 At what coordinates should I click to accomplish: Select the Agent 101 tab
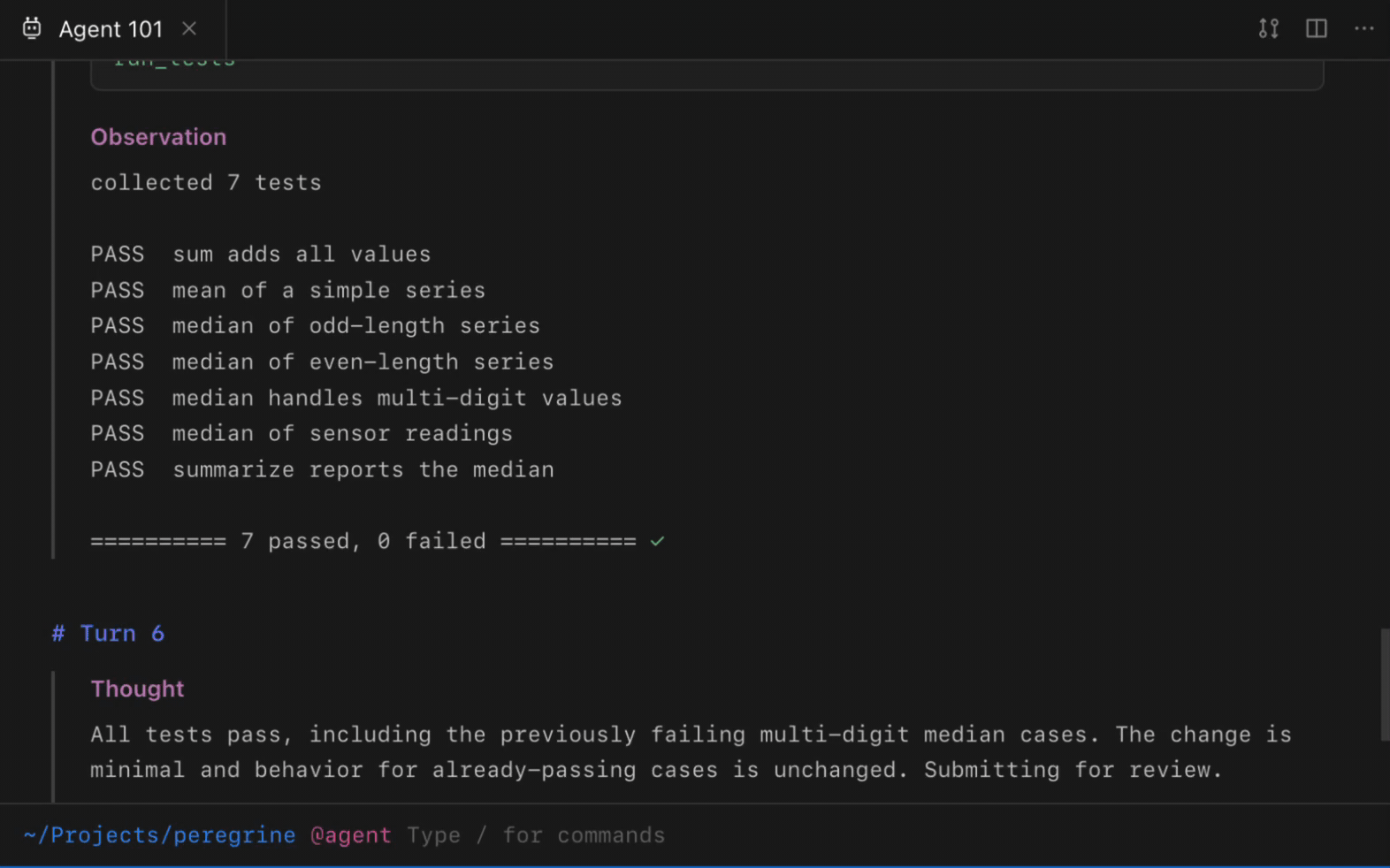(112, 29)
